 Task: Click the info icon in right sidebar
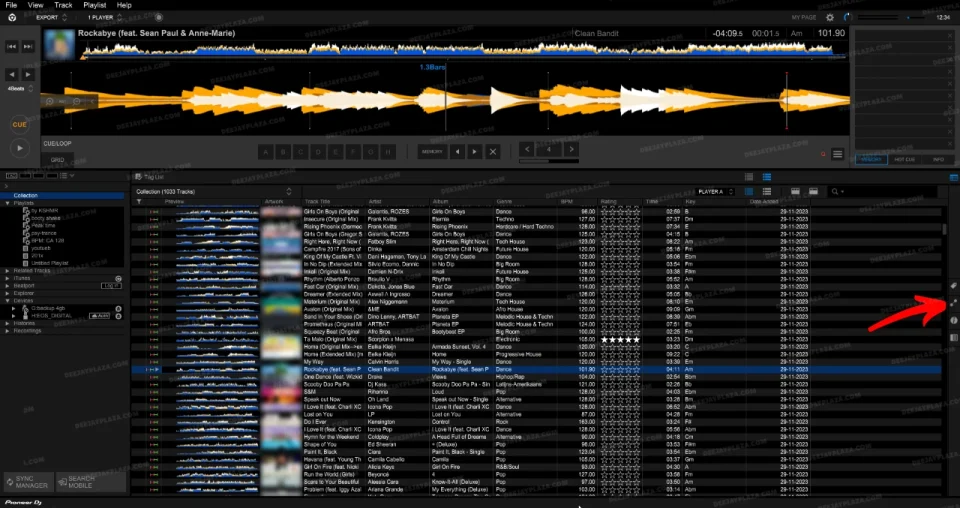point(953,321)
